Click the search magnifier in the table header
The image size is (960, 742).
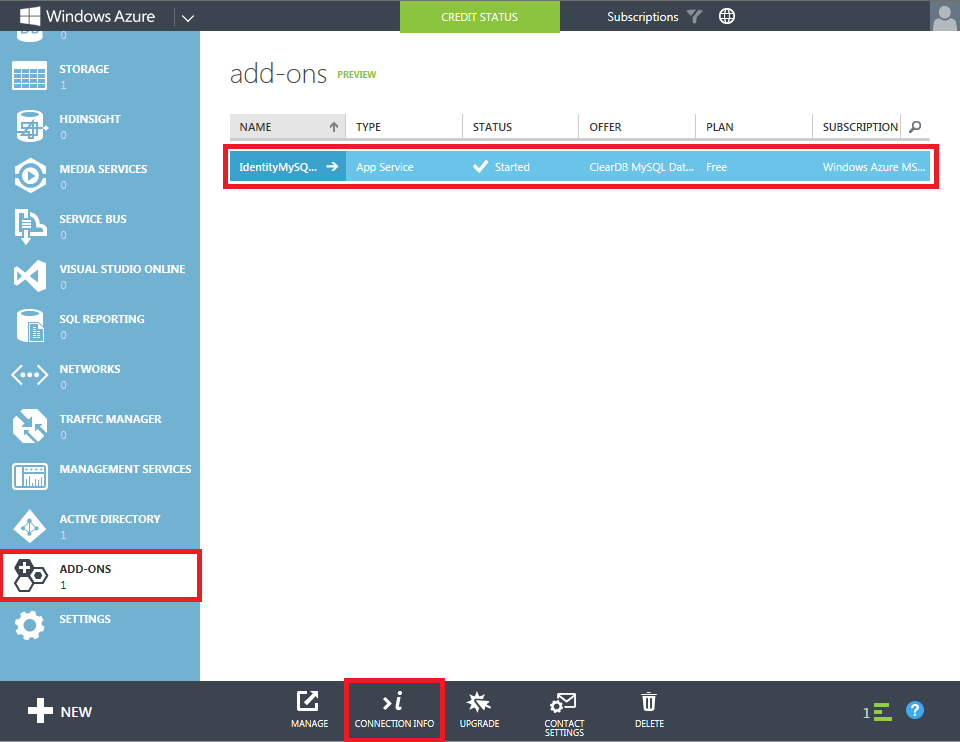913,127
